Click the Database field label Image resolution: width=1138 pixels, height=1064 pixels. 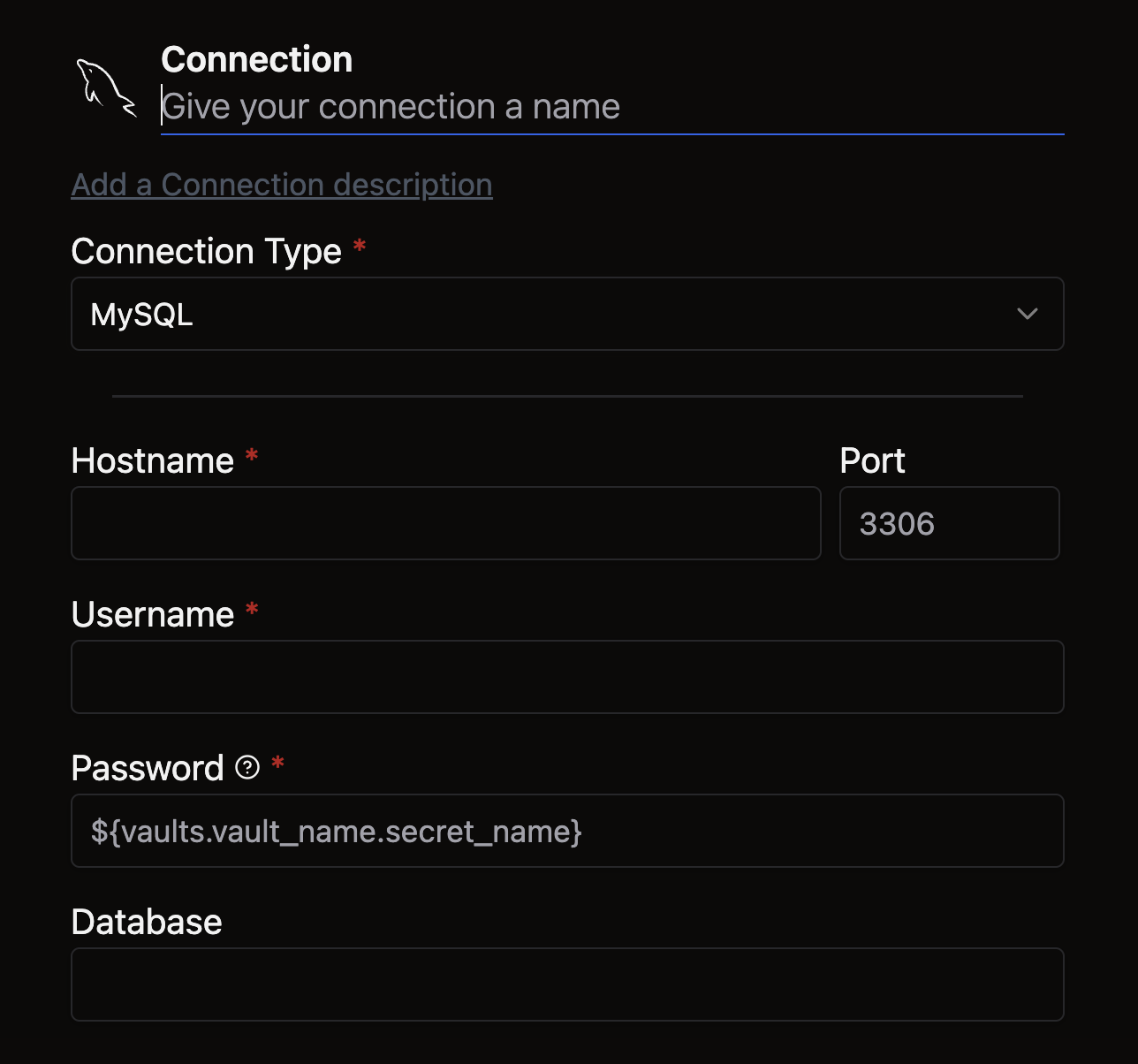coord(147,922)
